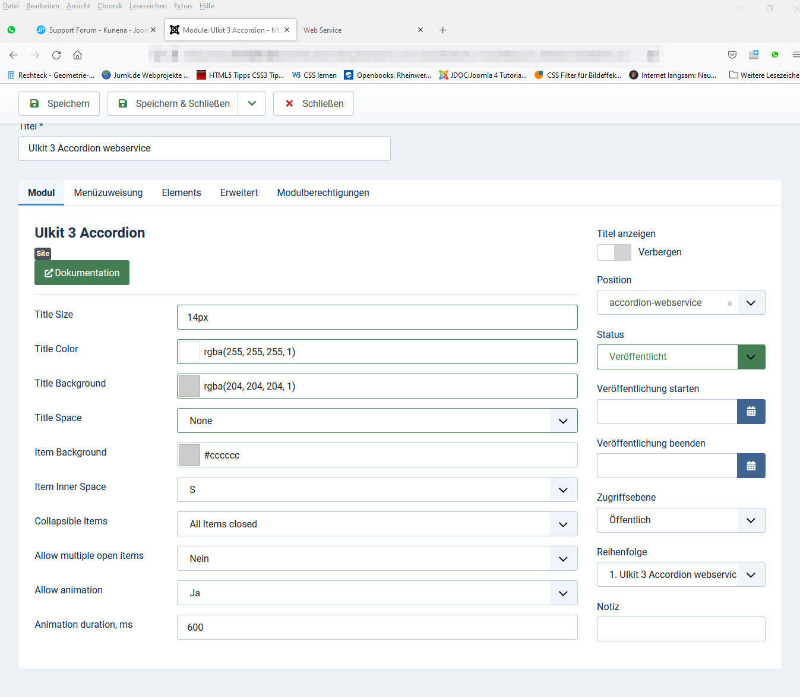Focus the Notiz input field
Viewport: 800px width, 697px height.
(681, 629)
